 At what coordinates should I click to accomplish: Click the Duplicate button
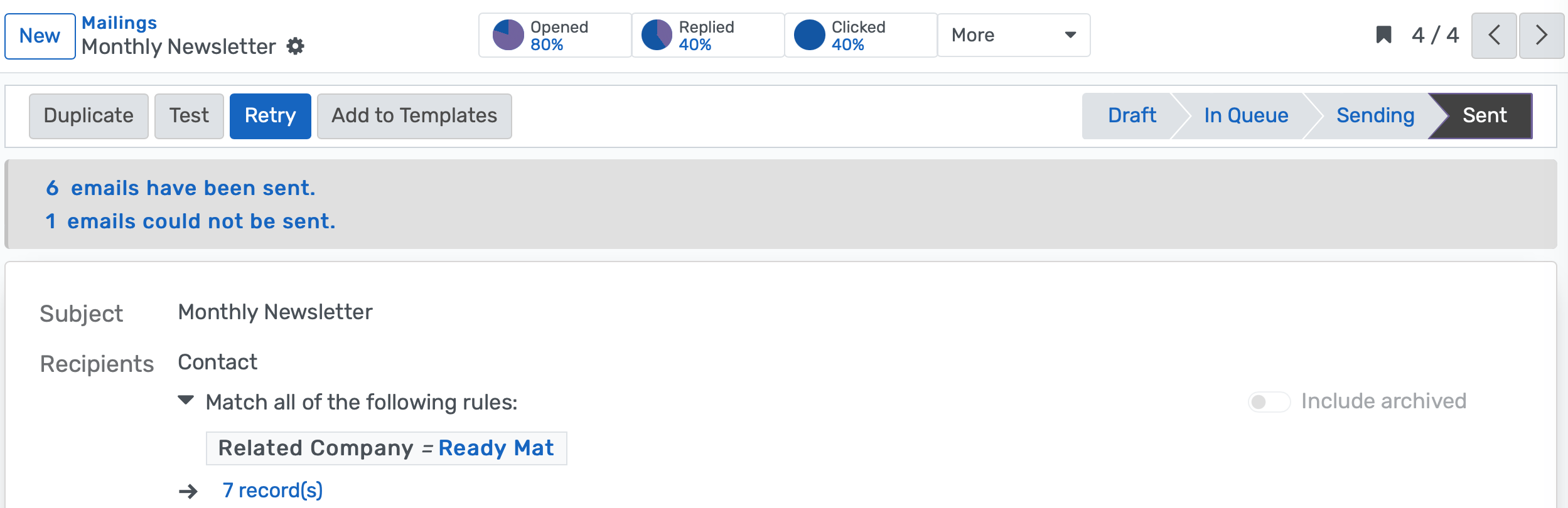(89, 116)
